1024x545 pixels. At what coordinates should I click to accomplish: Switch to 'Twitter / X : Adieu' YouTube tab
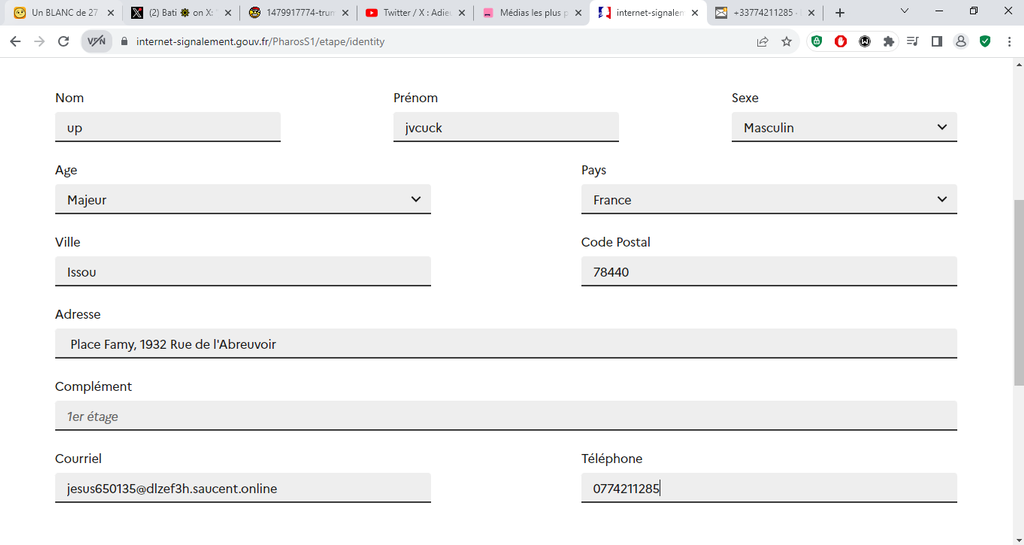[415, 12]
